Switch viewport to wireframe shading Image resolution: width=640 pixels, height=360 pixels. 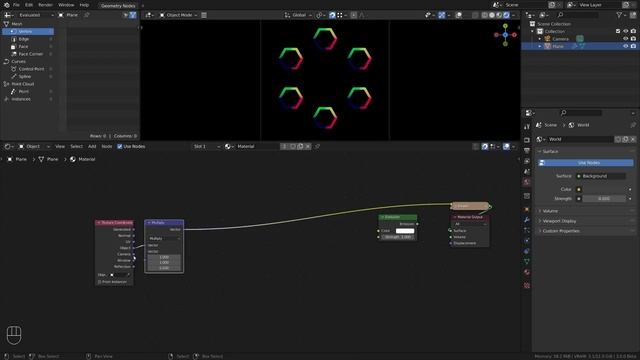tap(484, 15)
